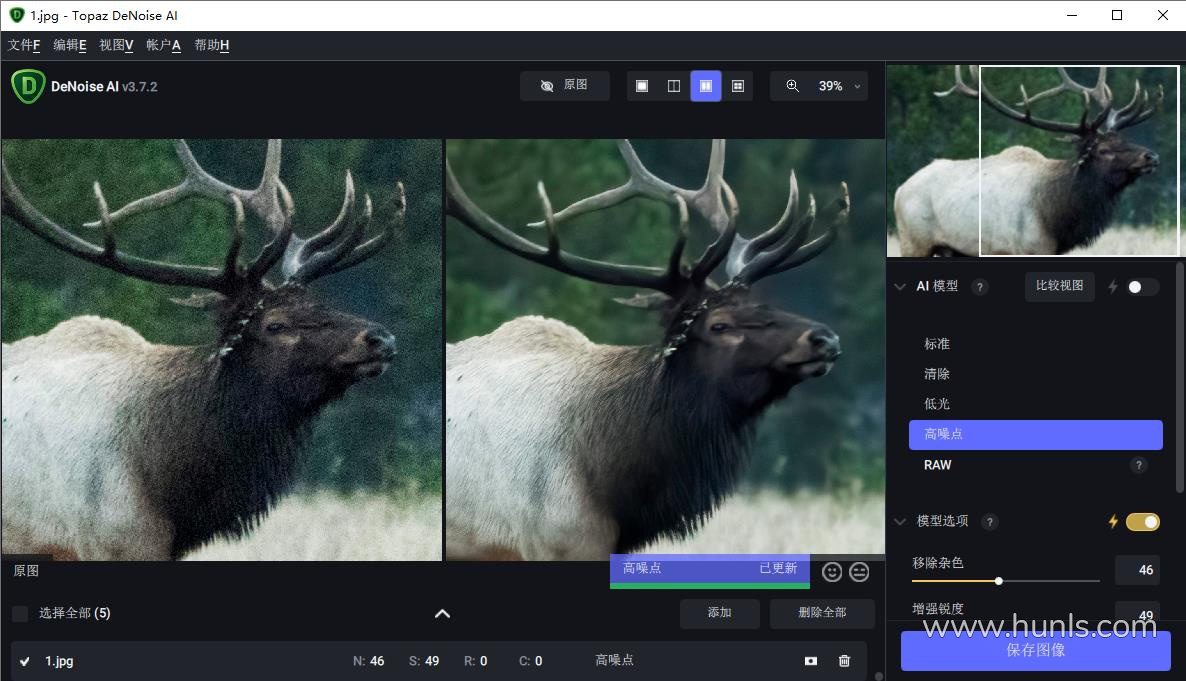Click the 移除杂色 slider handle
Viewport: 1186px width, 681px height.
pyautogui.click(x=998, y=581)
